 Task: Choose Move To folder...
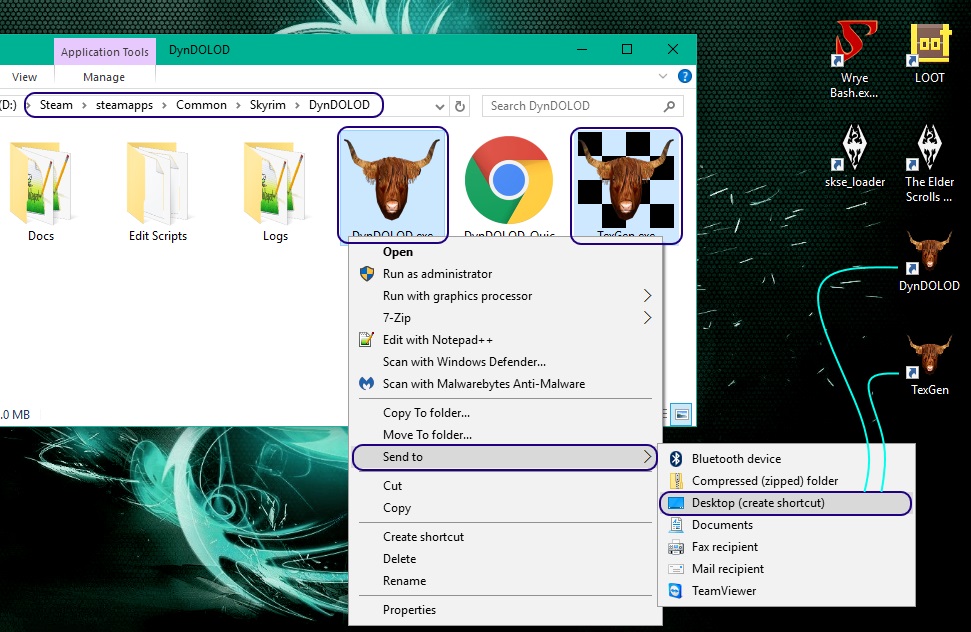point(505,435)
